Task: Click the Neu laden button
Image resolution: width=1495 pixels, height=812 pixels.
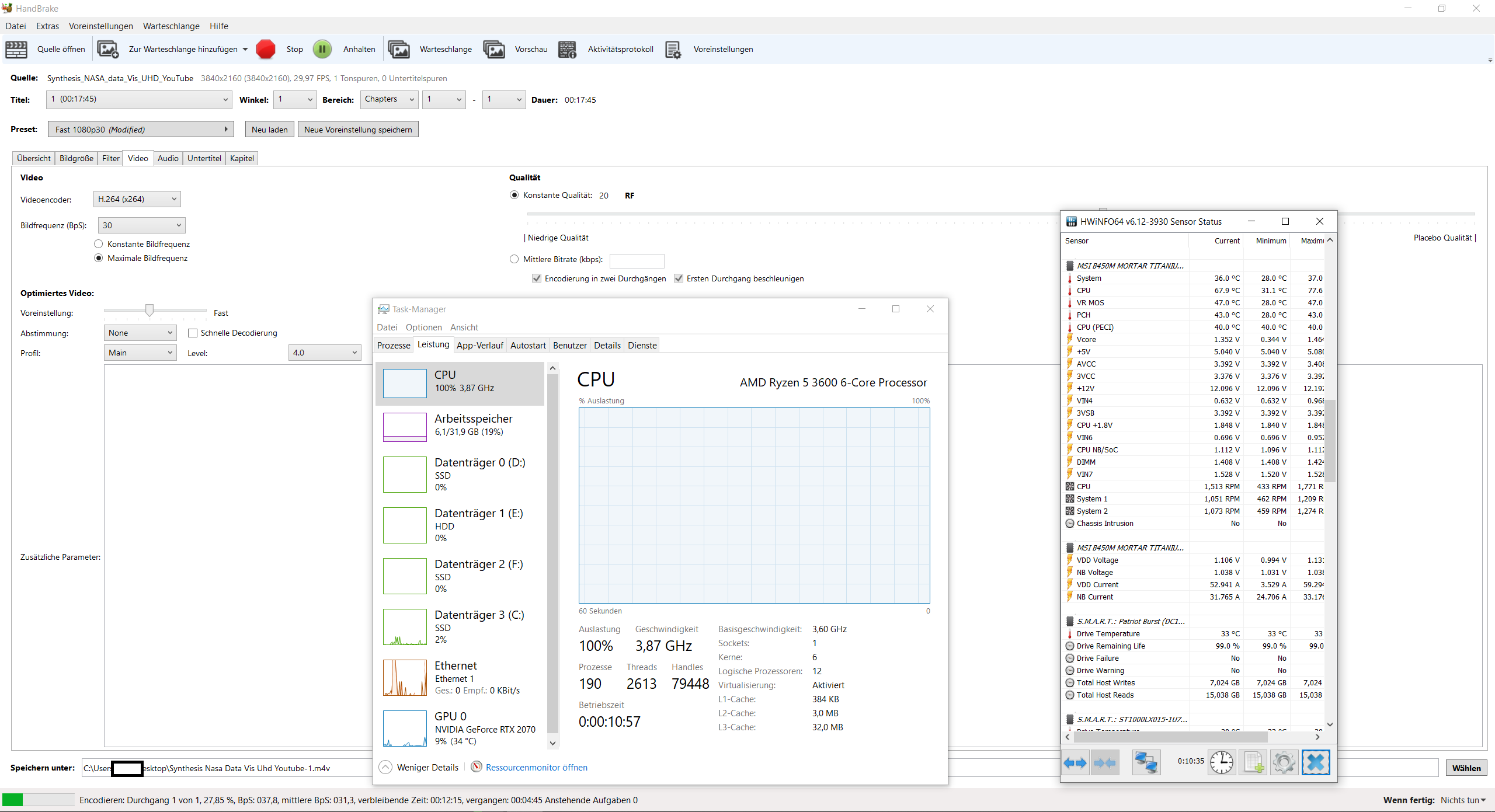Action: 269,130
